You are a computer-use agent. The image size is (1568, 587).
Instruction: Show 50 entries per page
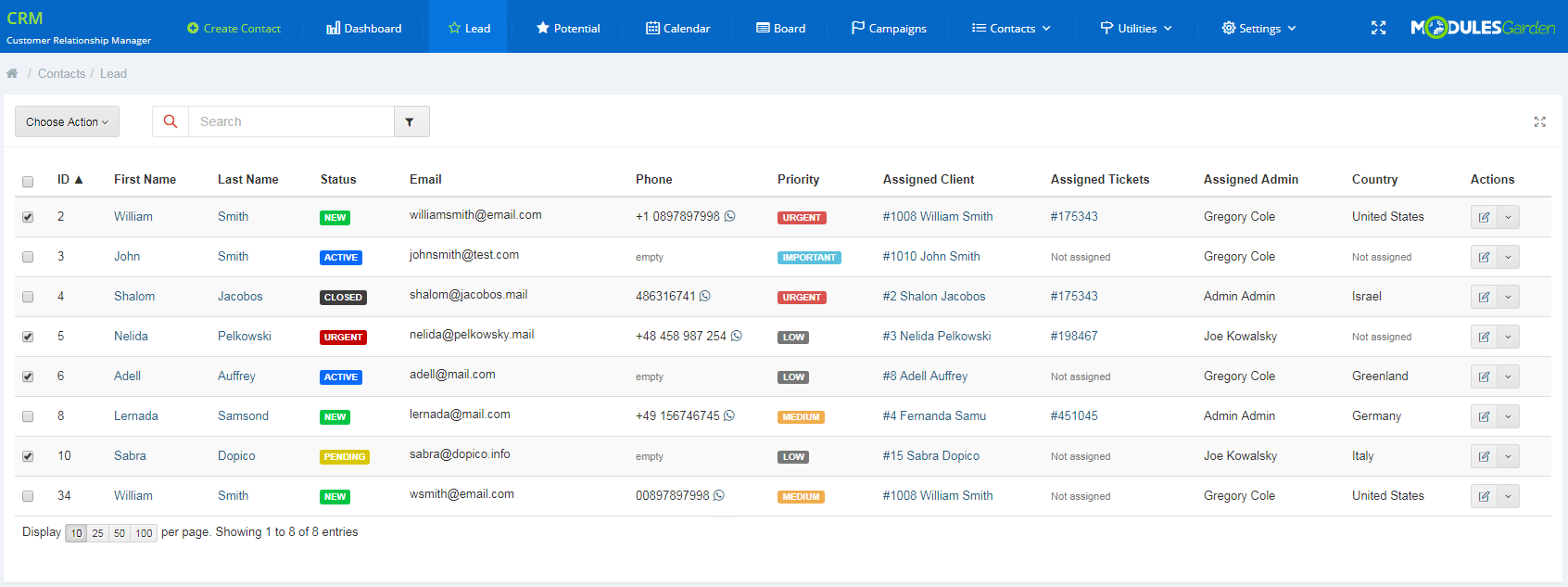(120, 533)
